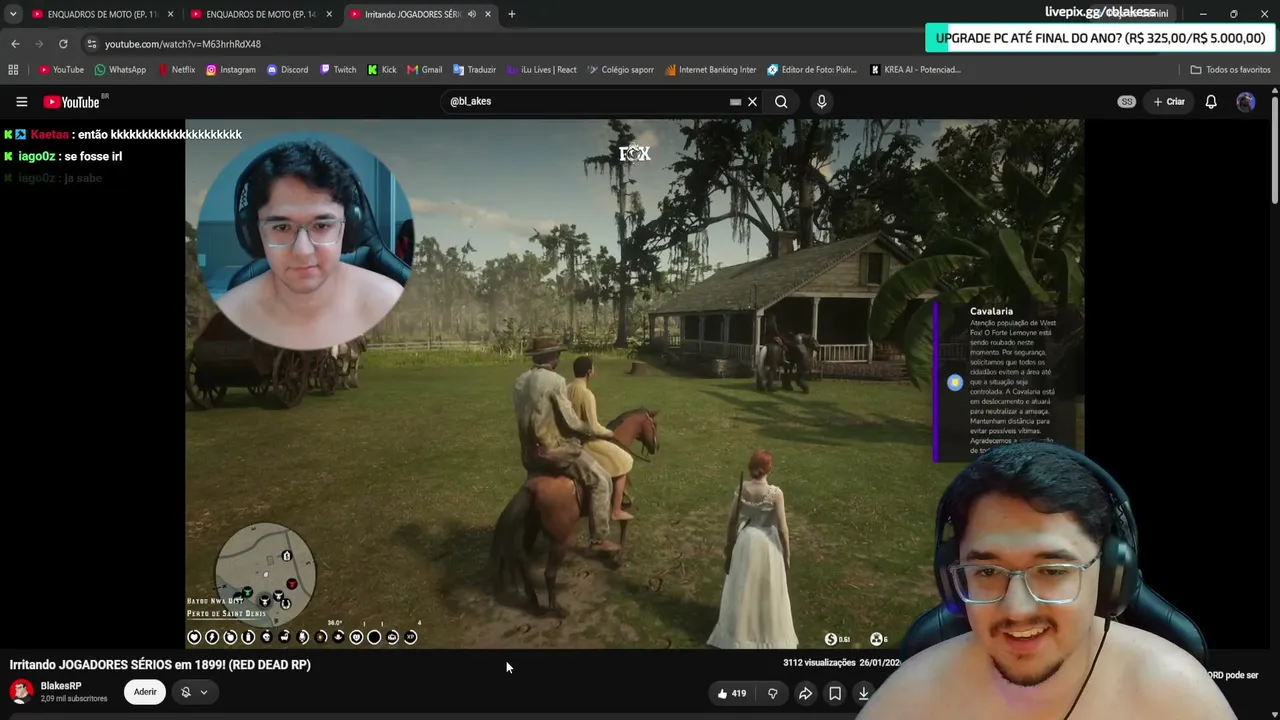Open the Kick bookmark
Viewport: 1280px width, 720px height.
point(382,70)
